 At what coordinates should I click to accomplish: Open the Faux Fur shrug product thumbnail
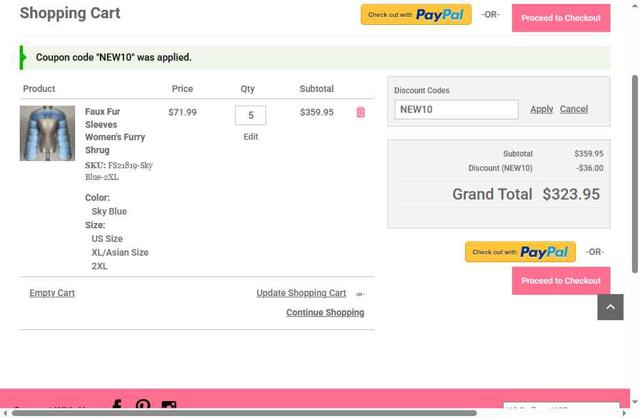(47, 133)
